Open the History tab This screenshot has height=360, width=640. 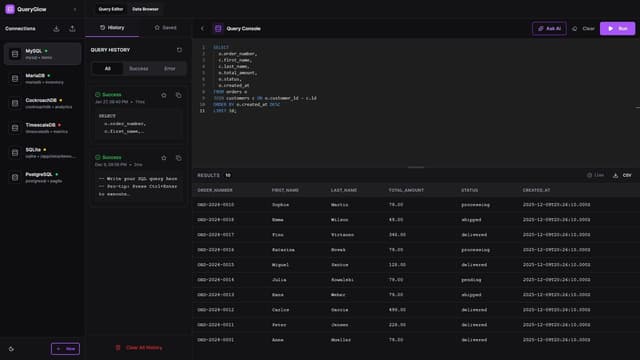(112, 28)
